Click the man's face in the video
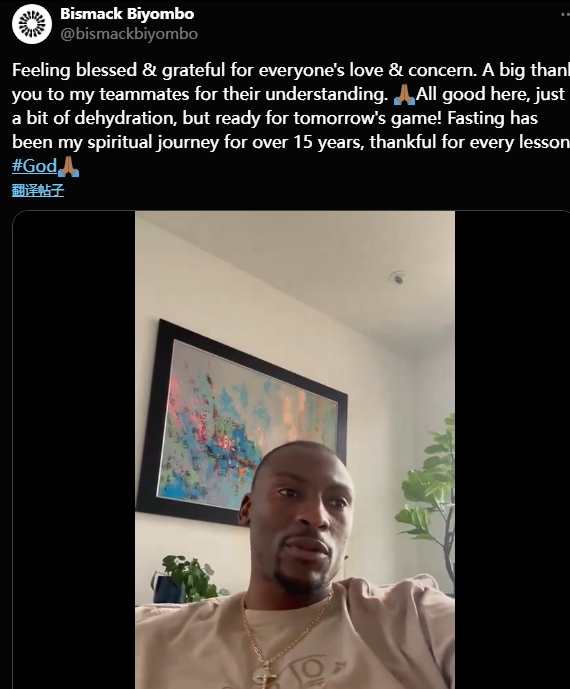 300,516
